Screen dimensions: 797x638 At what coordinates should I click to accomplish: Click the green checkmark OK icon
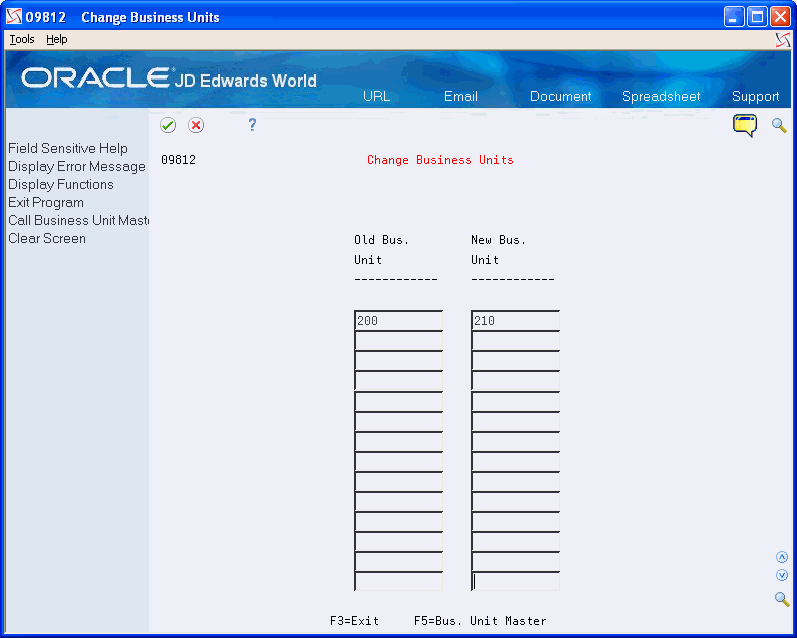[168, 125]
